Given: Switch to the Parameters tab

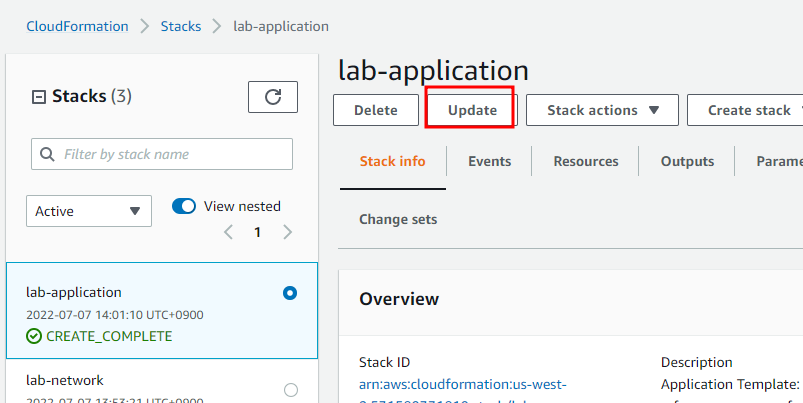Looking at the screenshot, I should point(779,161).
